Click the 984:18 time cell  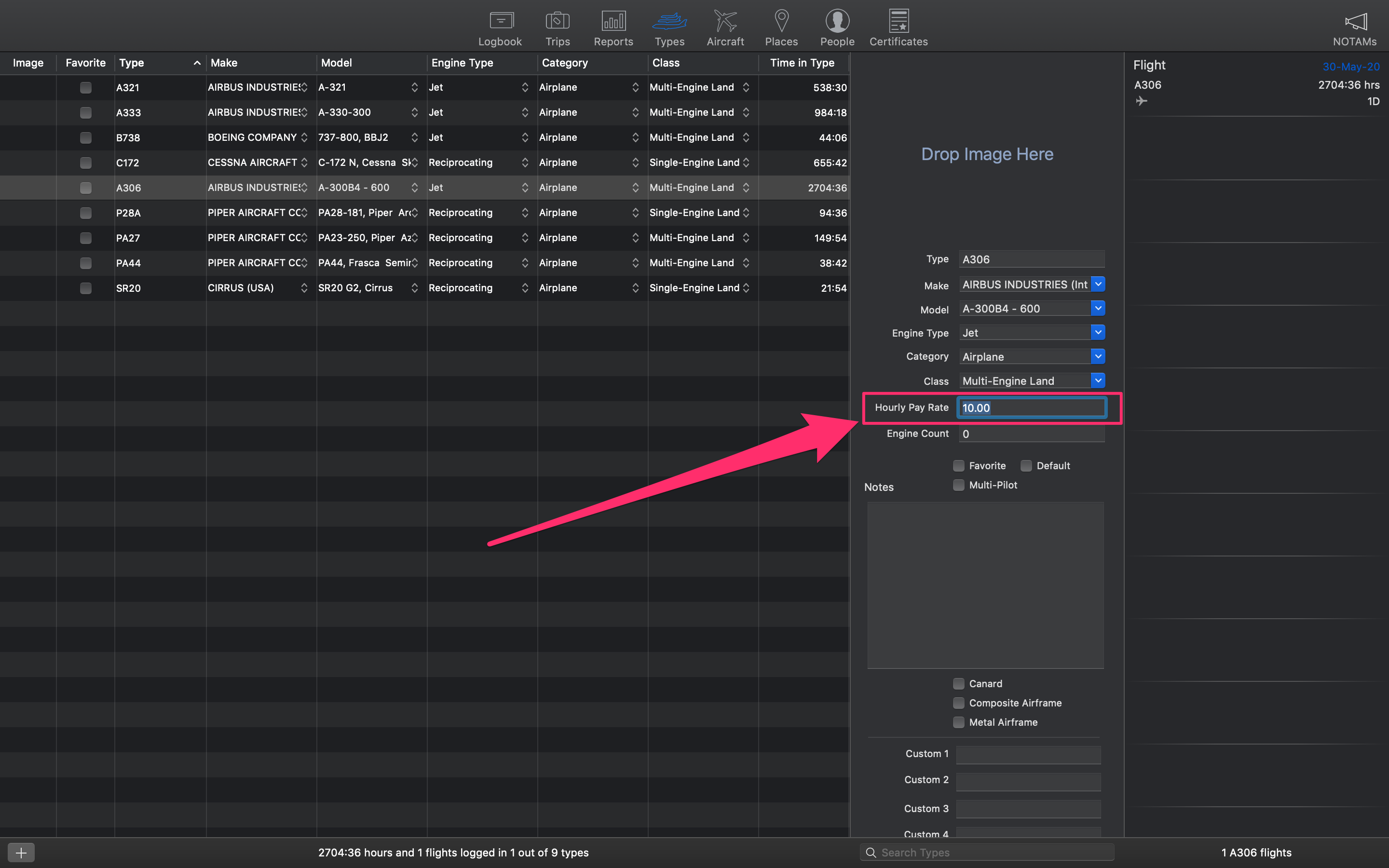pos(830,112)
